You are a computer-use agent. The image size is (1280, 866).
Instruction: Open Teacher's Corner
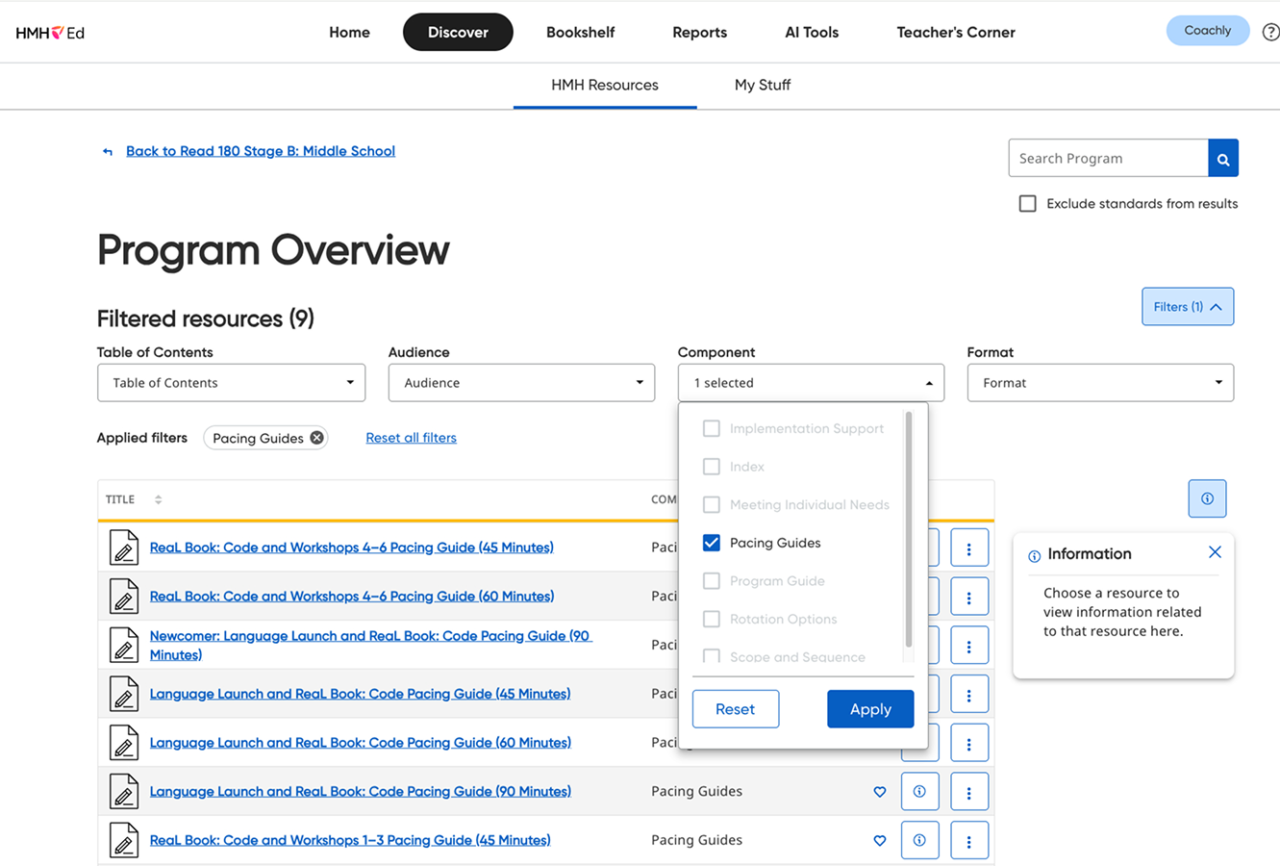click(x=956, y=32)
